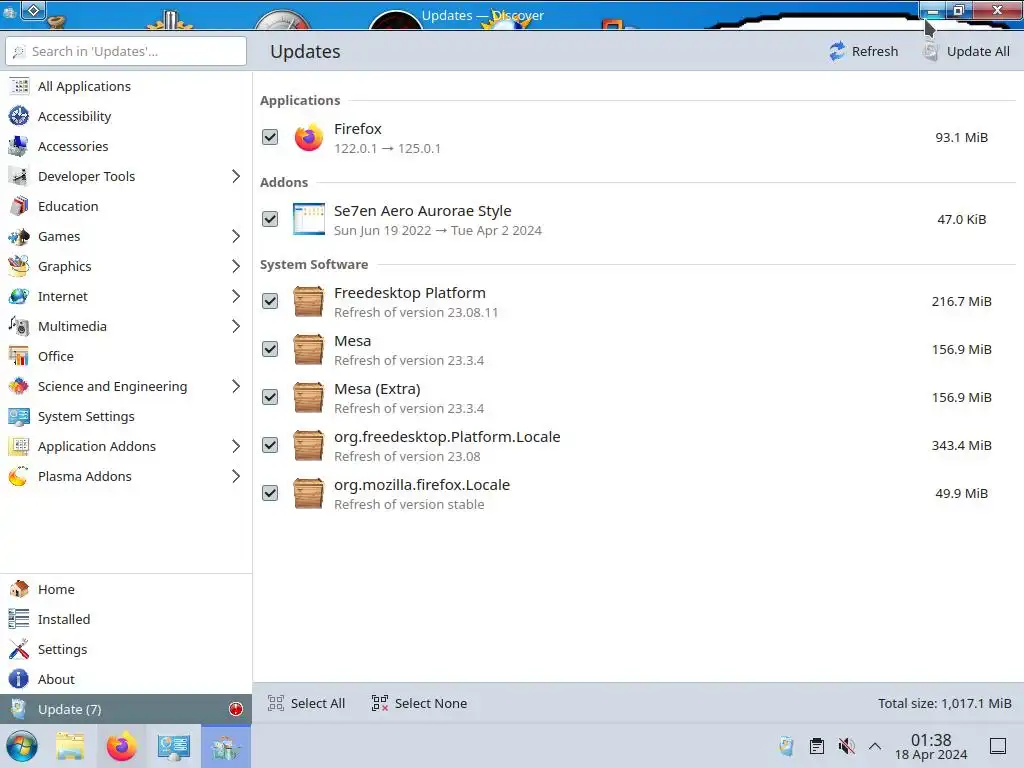This screenshot has width=1024, height=768.
Task: Expand the Application Addons arrow
Action: [236, 447]
